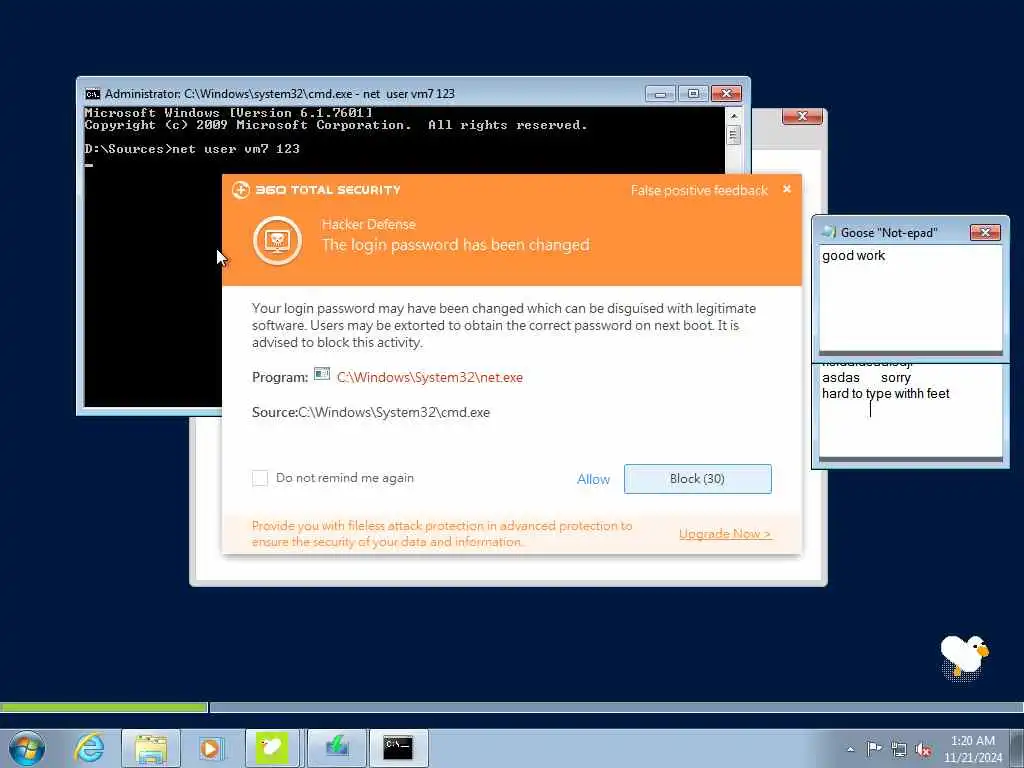The image size is (1024, 768).
Task: Close the 360 Total Security alert
Action: pyautogui.click(x=787, y=189)
